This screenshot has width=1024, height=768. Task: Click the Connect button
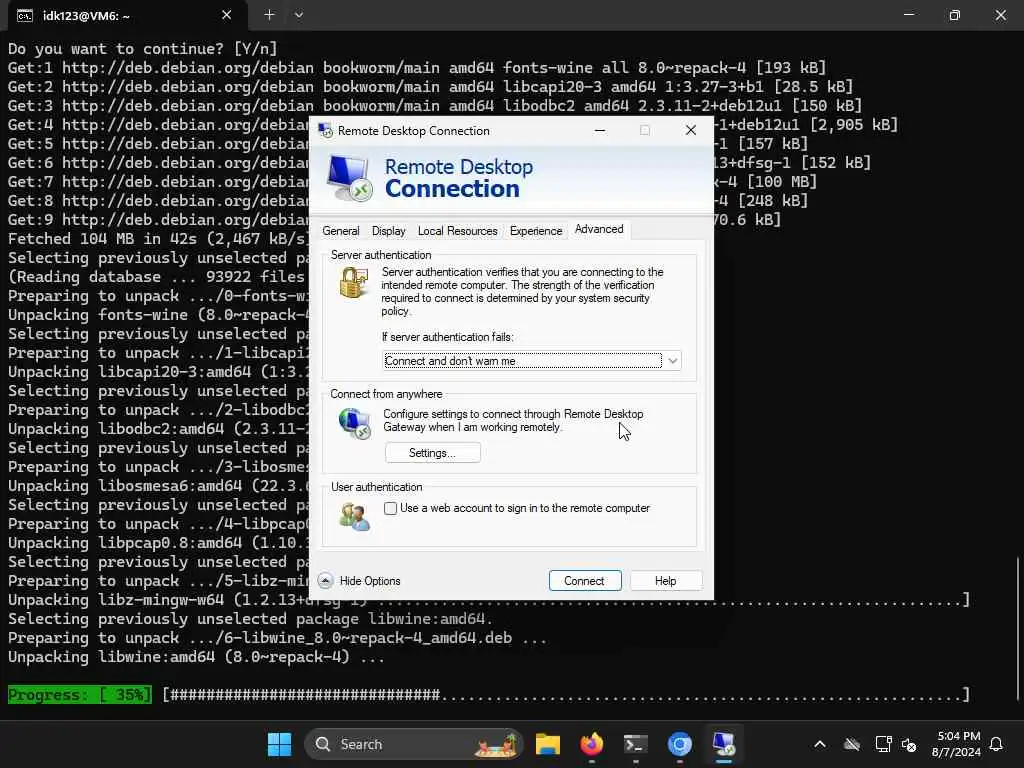pos(584,581)
